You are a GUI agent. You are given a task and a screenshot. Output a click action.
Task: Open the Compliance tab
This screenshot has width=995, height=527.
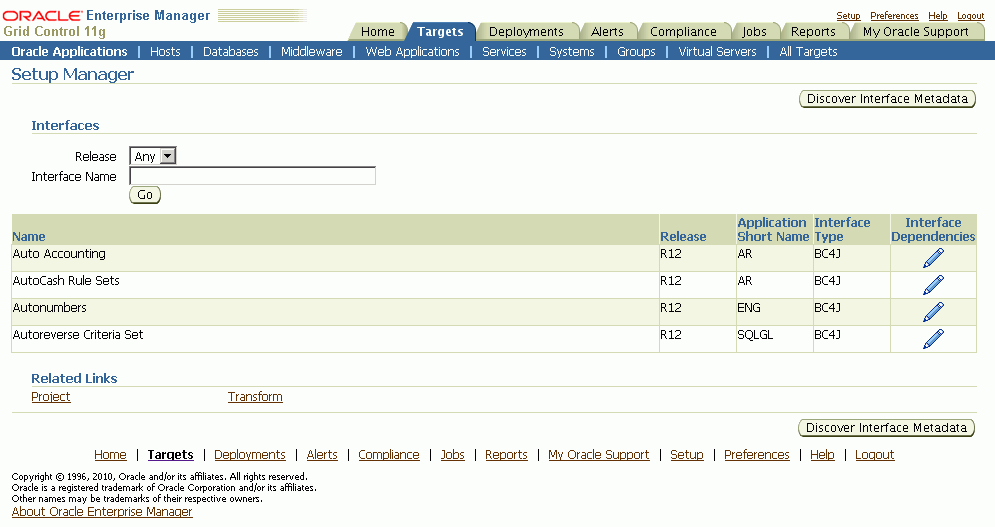point(683,32)
